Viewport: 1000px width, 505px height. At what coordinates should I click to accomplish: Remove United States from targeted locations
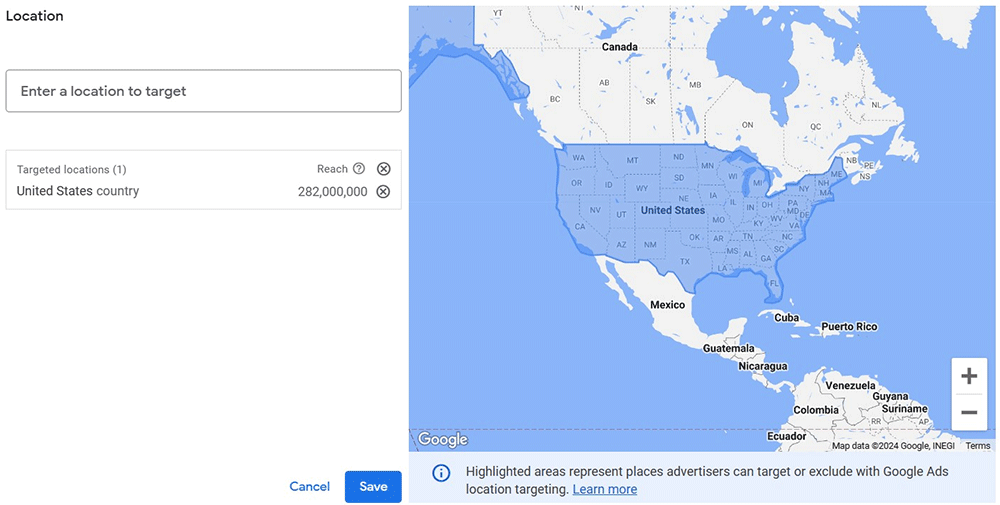[383, 192]
